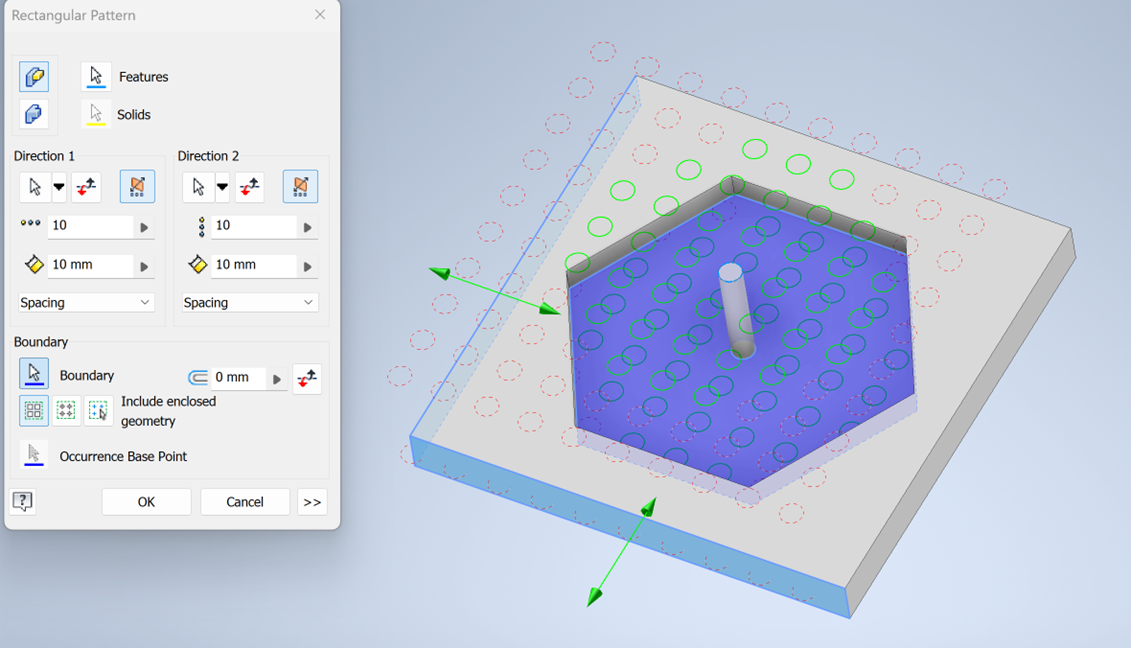
Task: Confirm pattern with OK
Action: coord(146,502)
